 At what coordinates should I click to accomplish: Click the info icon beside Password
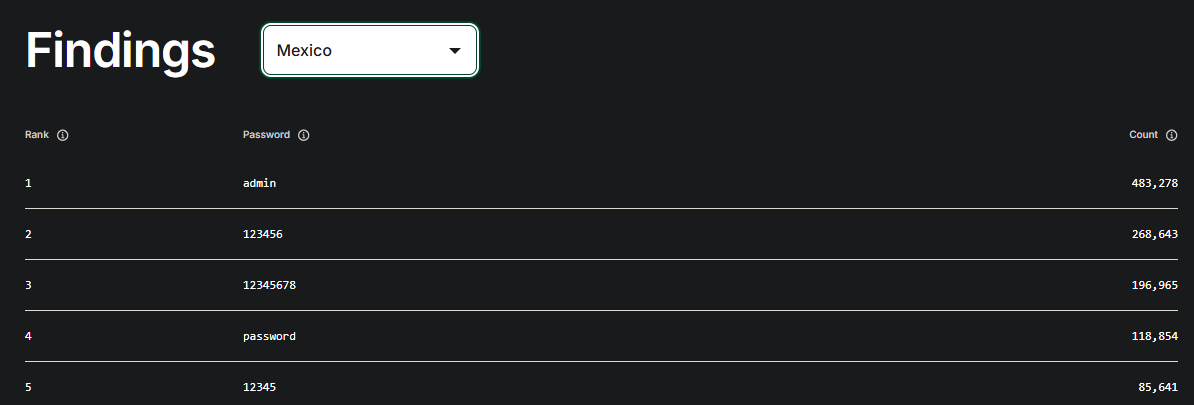pos(304,135)
